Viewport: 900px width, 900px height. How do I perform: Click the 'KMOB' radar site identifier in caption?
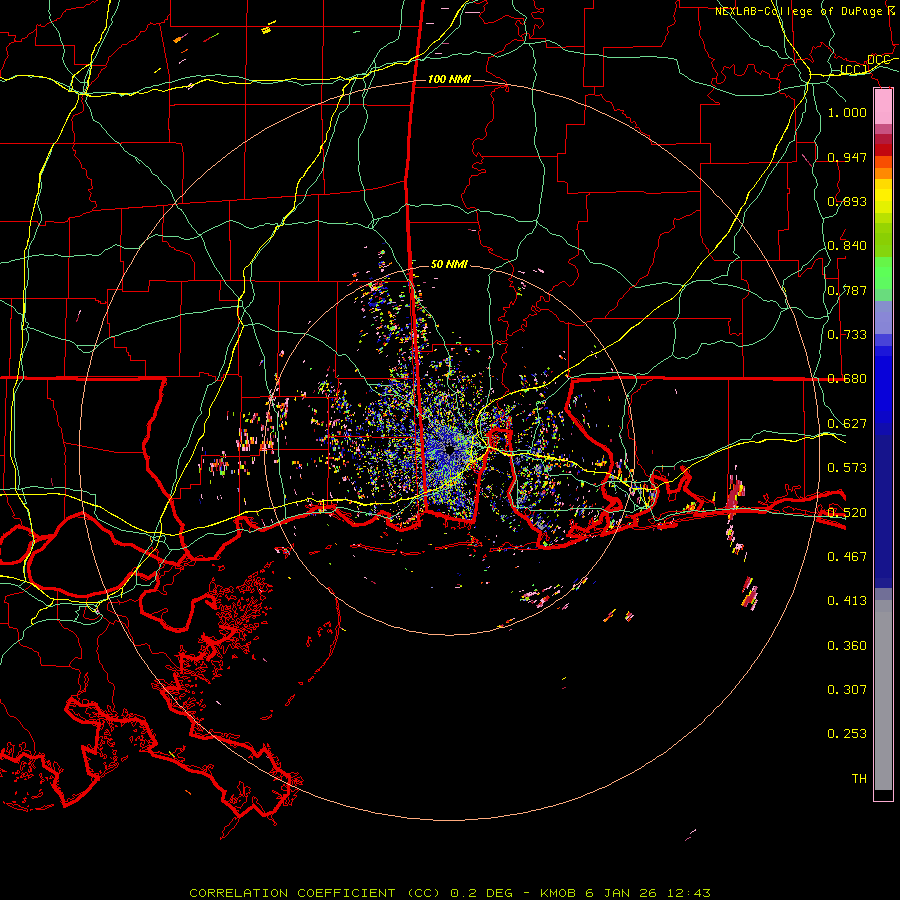click(x=559, y=893)
